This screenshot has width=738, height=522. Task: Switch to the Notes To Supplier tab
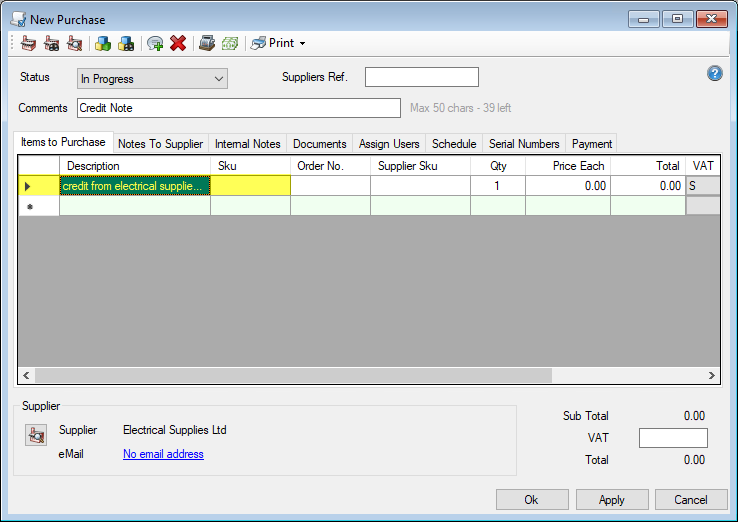pyautogui.click(x=160, y=144)
